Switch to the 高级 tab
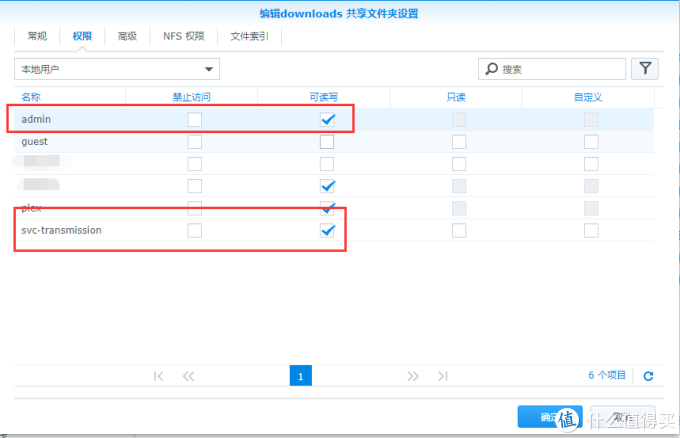The width and height of the screenshot is (680, 438). click(x=128, y=36)
